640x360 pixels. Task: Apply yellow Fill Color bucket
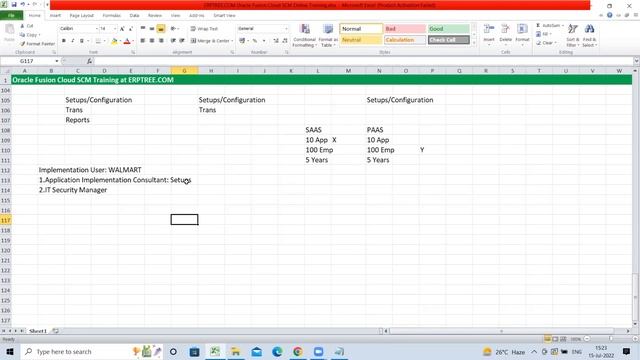(x=114, y=41)
